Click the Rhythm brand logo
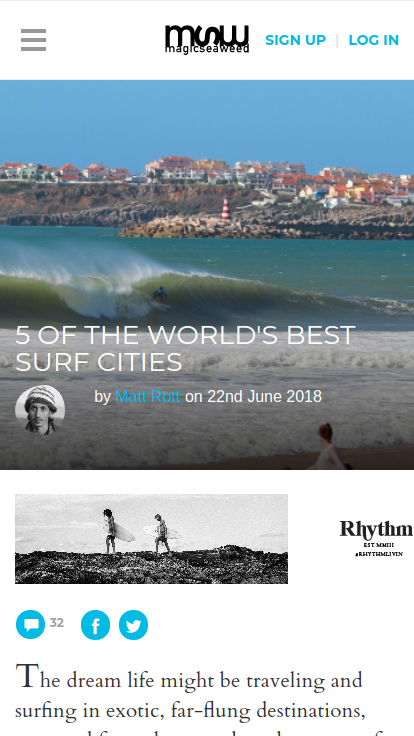Image resolution: width=414 pixels, height=736 pixels. click(x=376, y=538)
